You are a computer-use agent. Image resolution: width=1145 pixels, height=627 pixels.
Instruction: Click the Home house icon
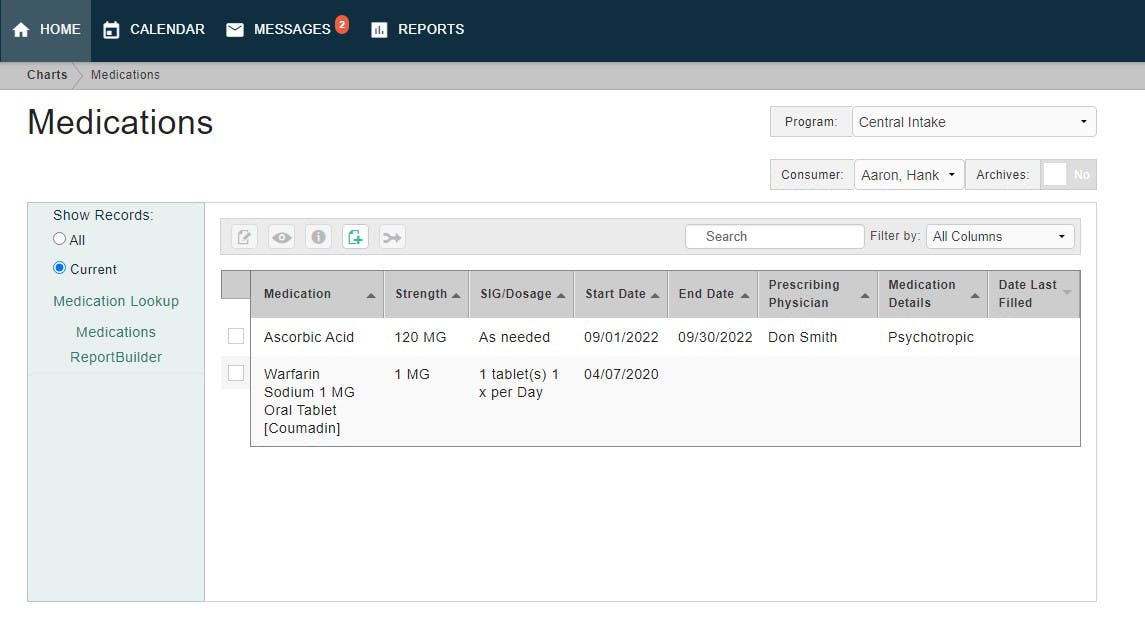click(21, 30)
